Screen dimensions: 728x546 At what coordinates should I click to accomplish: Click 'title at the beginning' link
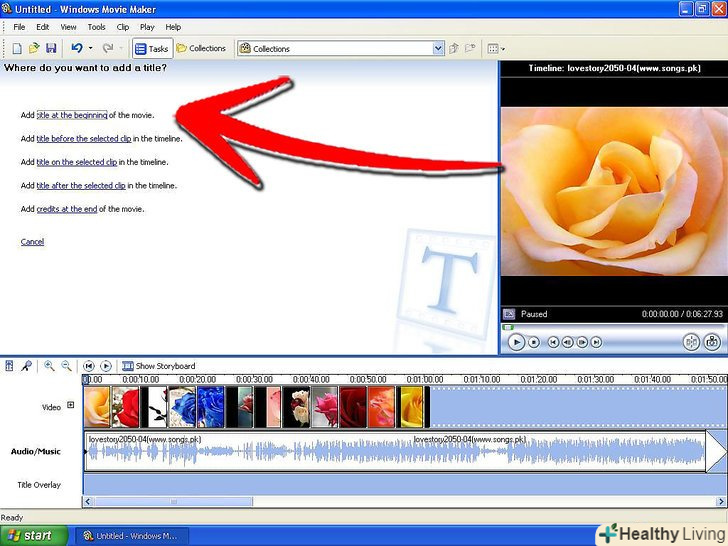tap(72, 115)
